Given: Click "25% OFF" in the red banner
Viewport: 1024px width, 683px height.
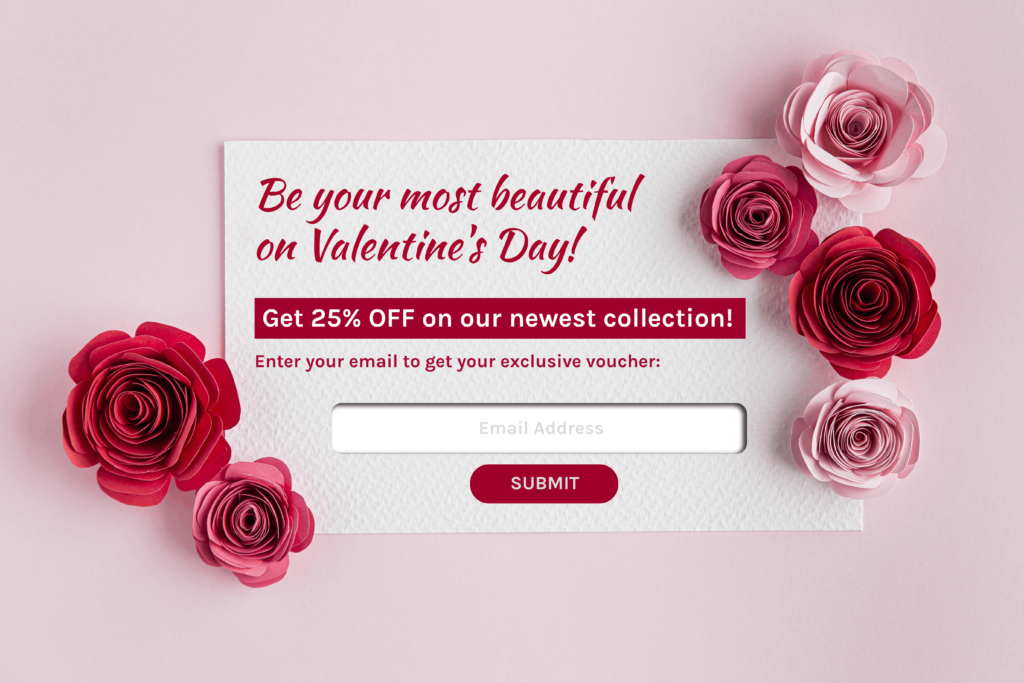Looking at the screenshot, I should click(362, 319).
